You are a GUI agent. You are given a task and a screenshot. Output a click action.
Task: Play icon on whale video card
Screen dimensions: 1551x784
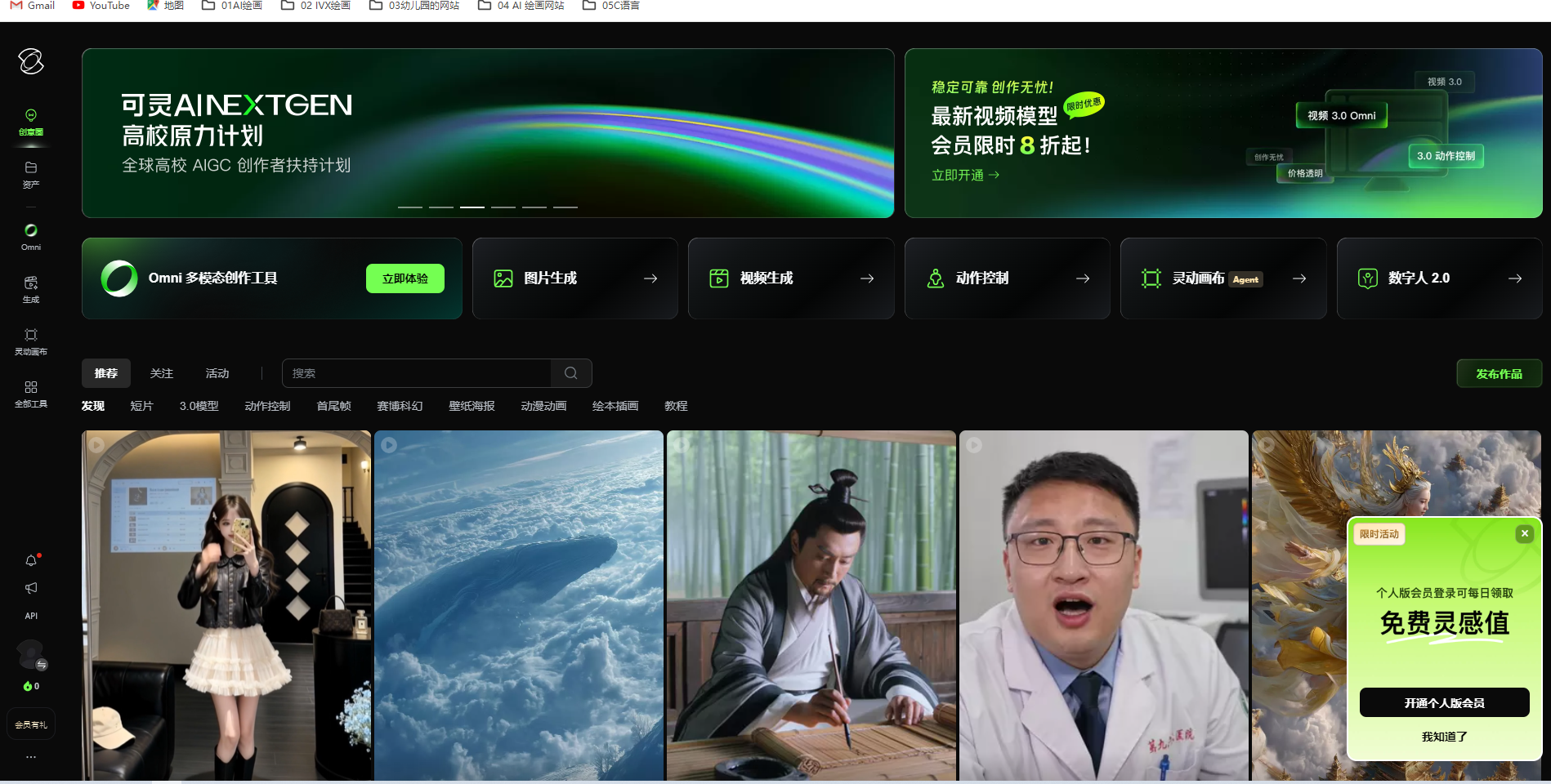pyautogui.click(x=389, y=445)
